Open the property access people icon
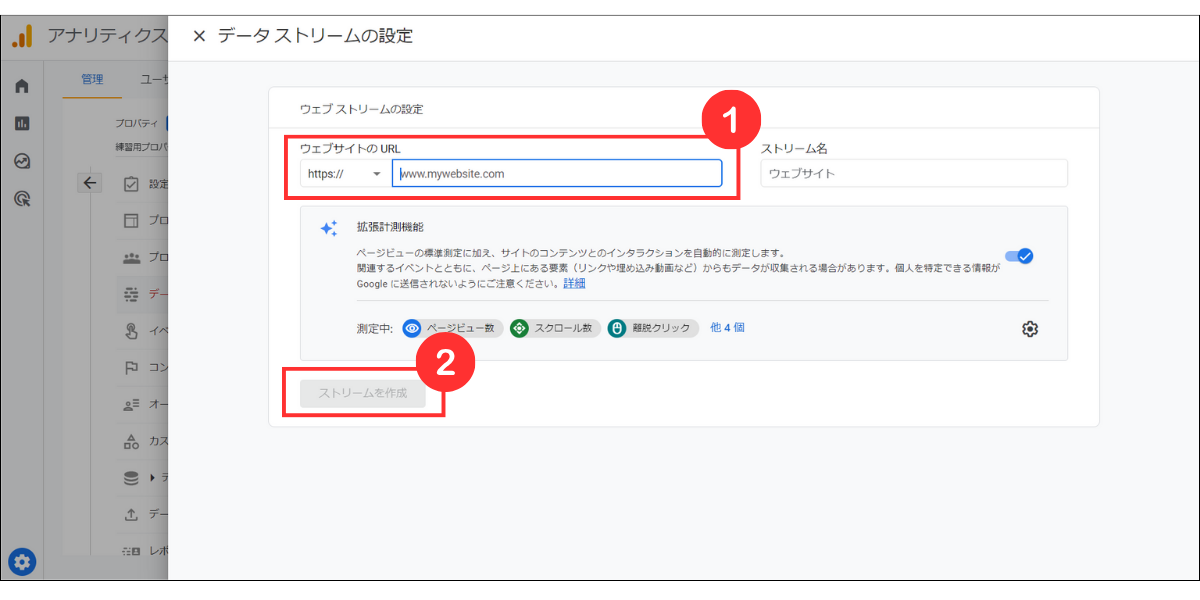 click(131, 257)
